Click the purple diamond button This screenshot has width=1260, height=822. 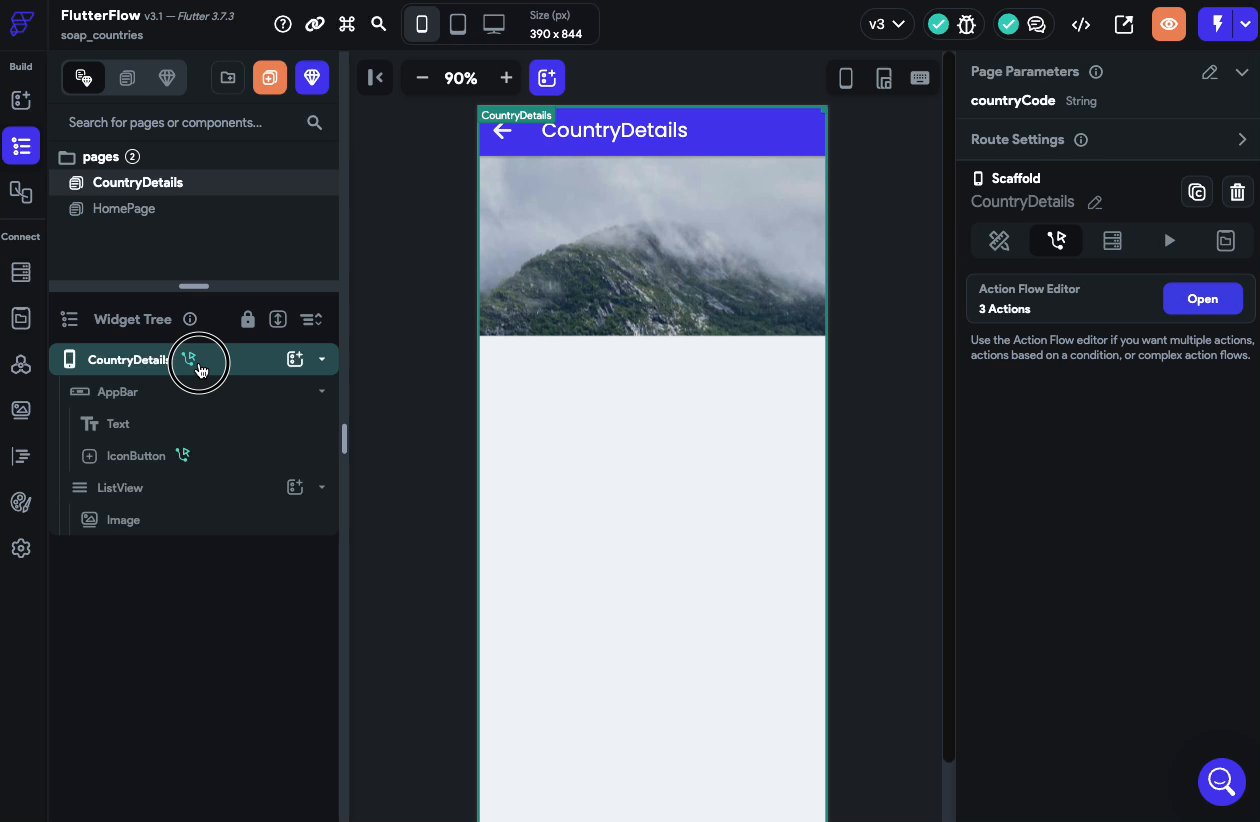pos(312,78)
